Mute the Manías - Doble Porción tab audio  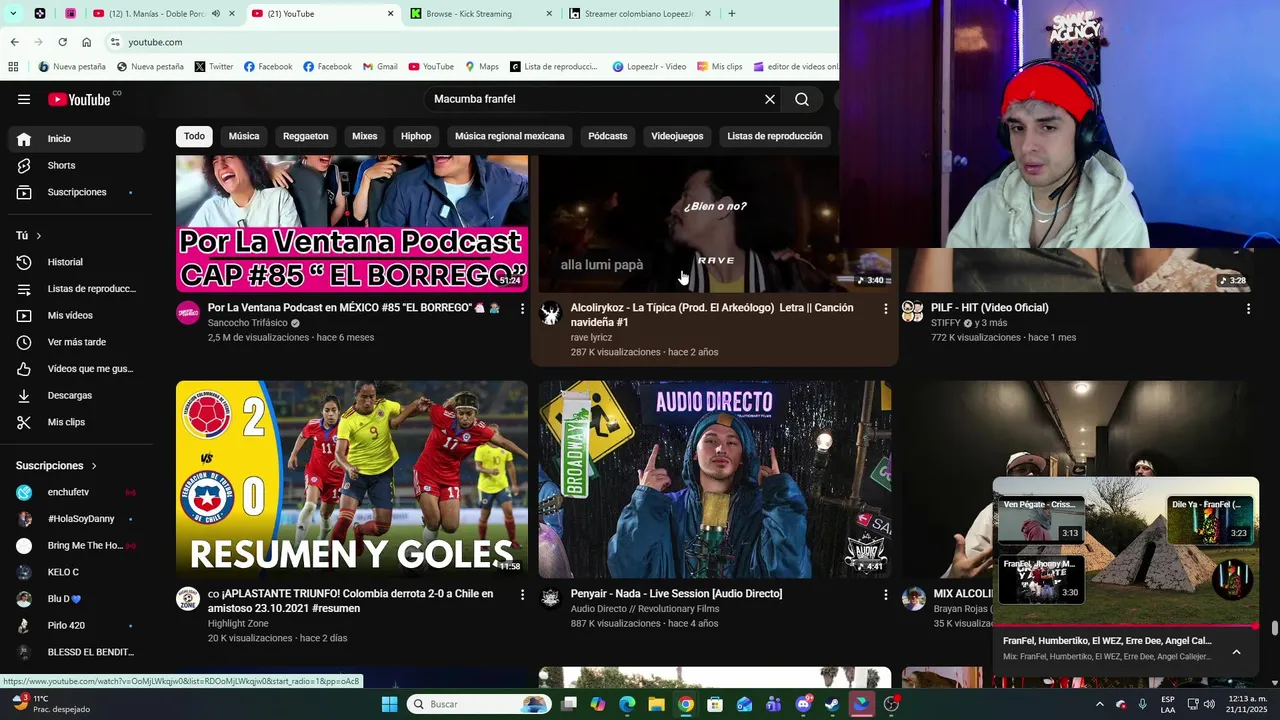(x=215, y=14)
